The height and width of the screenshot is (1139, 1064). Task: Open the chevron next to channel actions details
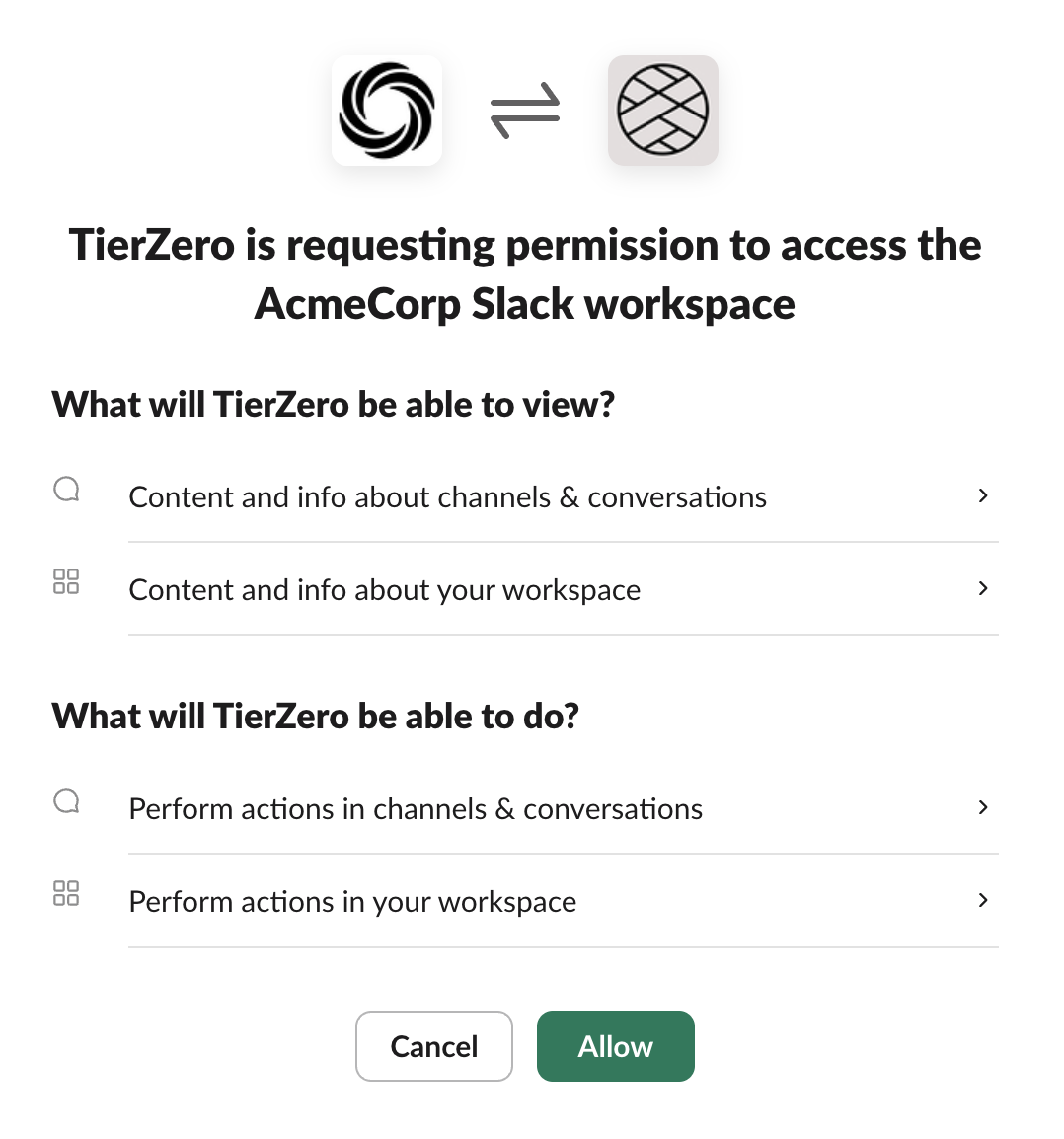(x=983, y=807)
